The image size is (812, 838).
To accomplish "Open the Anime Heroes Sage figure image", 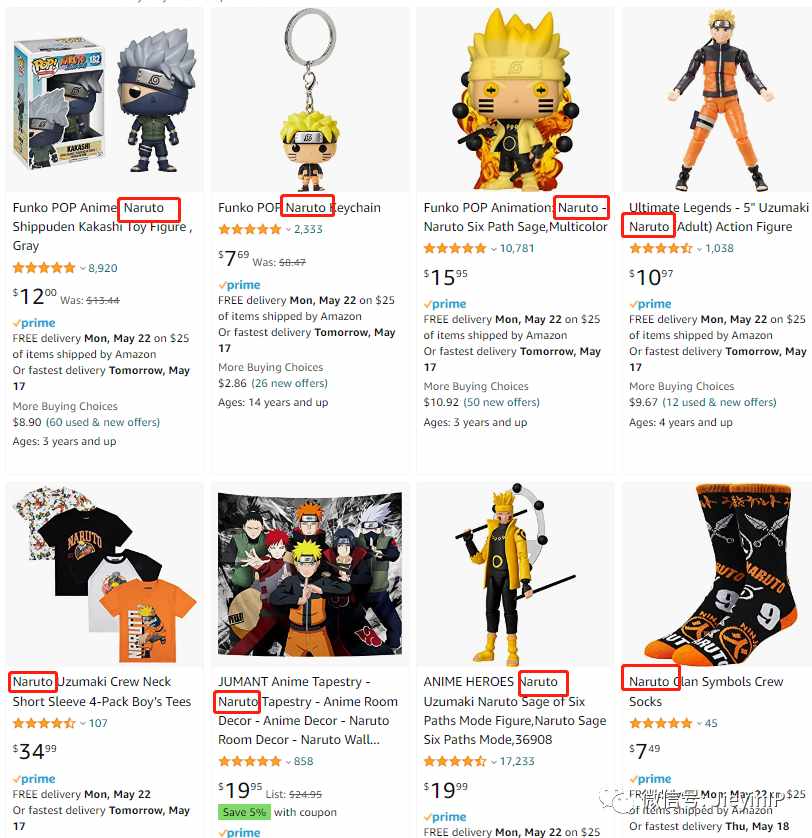I will pyautogui.click(x=515, y=573).
